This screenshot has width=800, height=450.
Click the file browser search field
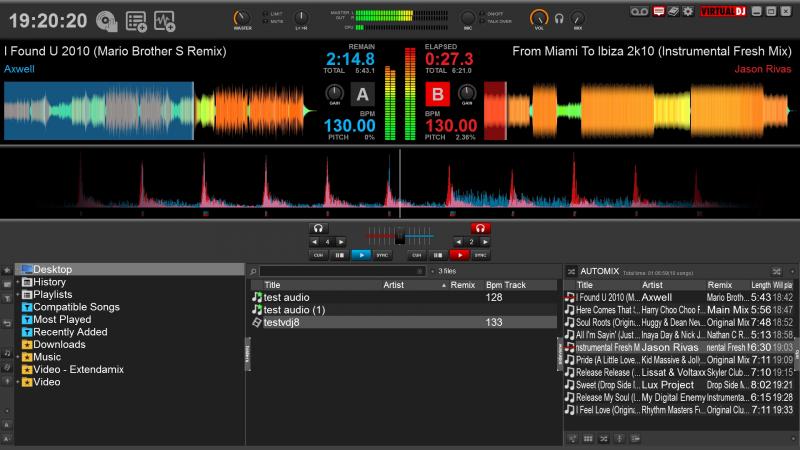[x=340, y=271]
